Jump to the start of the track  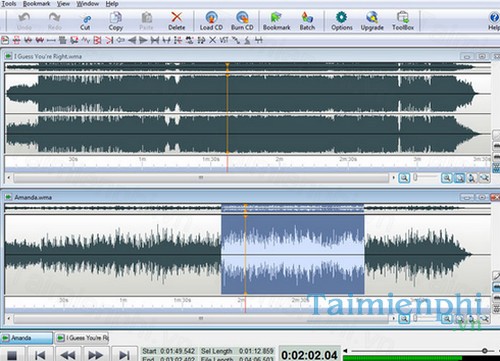coord(40,355)
